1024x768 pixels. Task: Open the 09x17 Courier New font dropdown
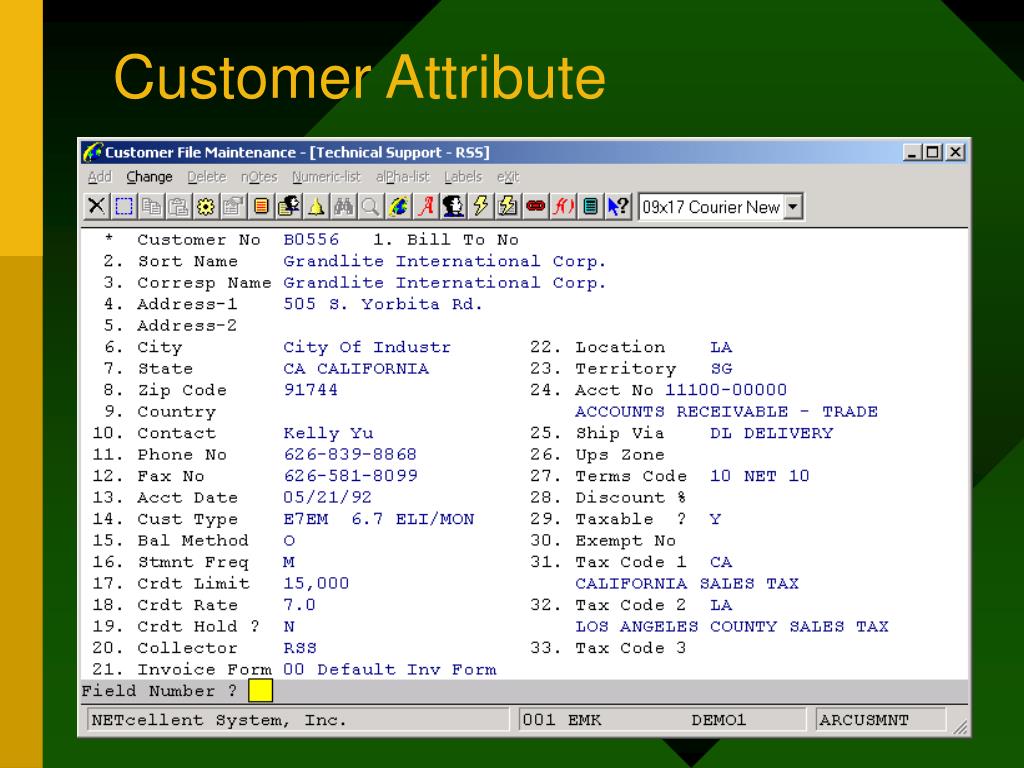pyautogui.click(x=793, y=207)
